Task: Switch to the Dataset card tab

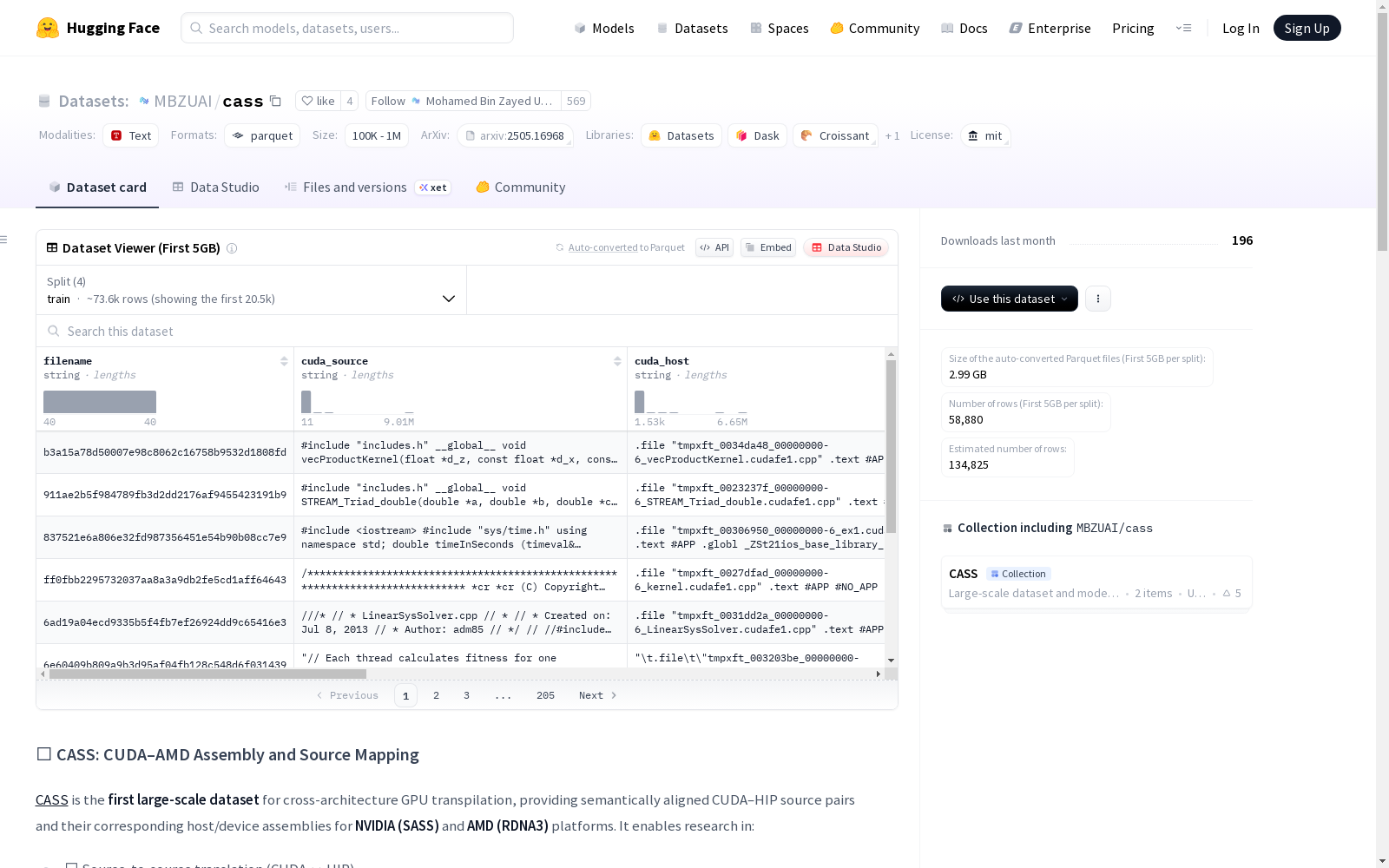Action: (x=97, y=187)
